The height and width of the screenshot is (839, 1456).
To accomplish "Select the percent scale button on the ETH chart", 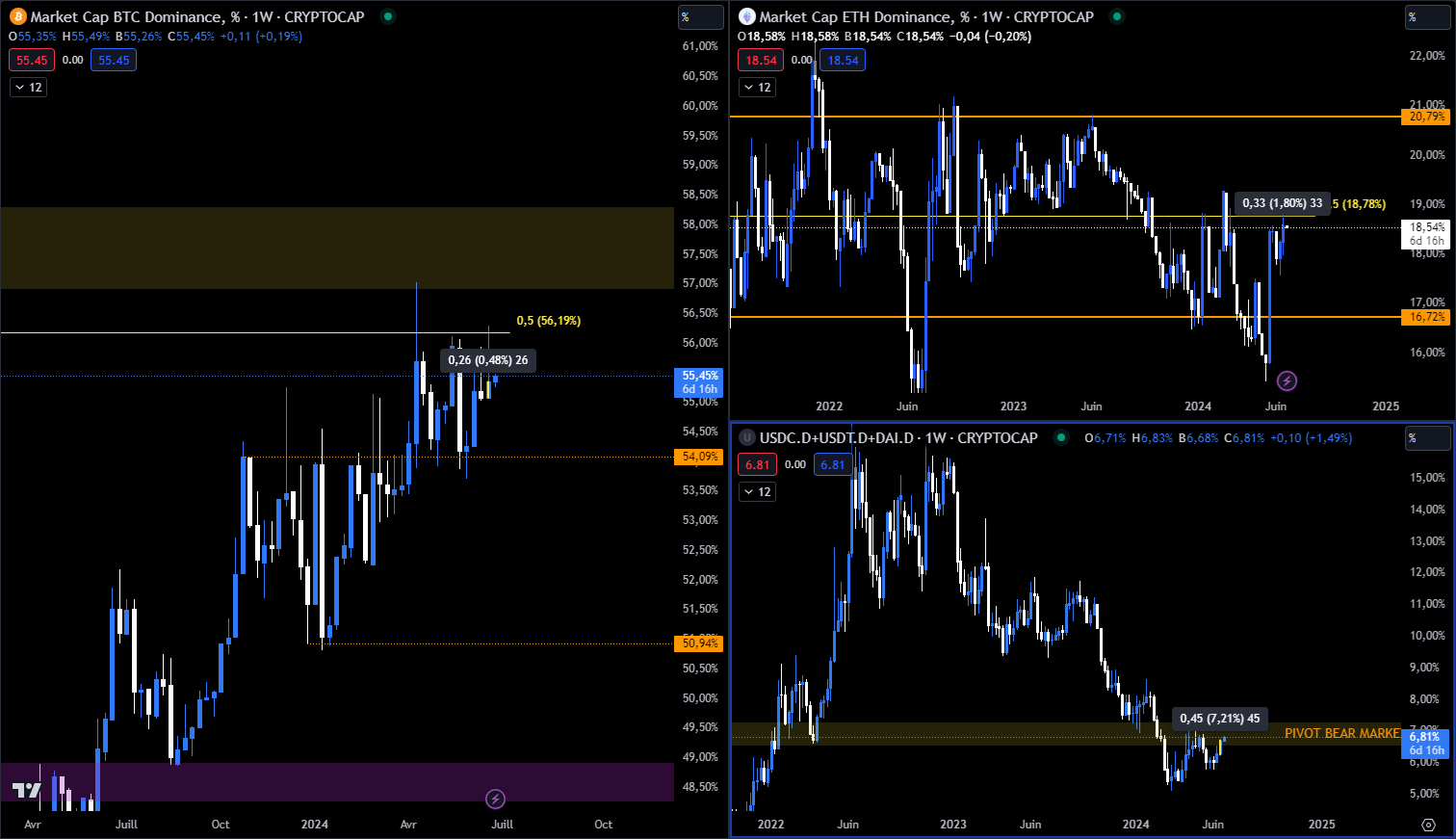I will coord(1428,16).
